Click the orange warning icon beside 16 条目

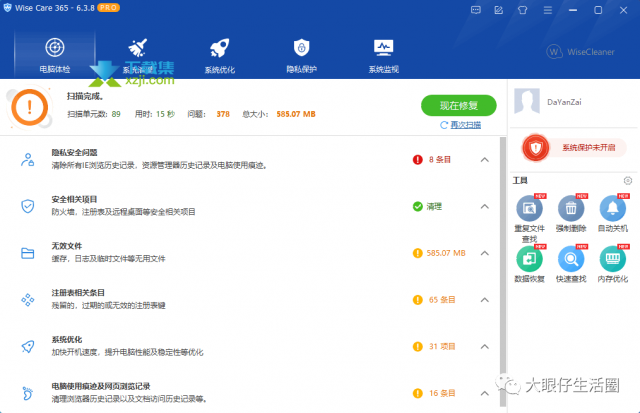(418, 393)
